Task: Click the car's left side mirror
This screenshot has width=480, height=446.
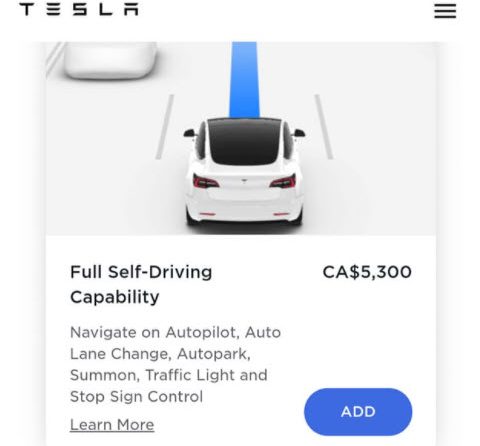Action: [189, 133]
